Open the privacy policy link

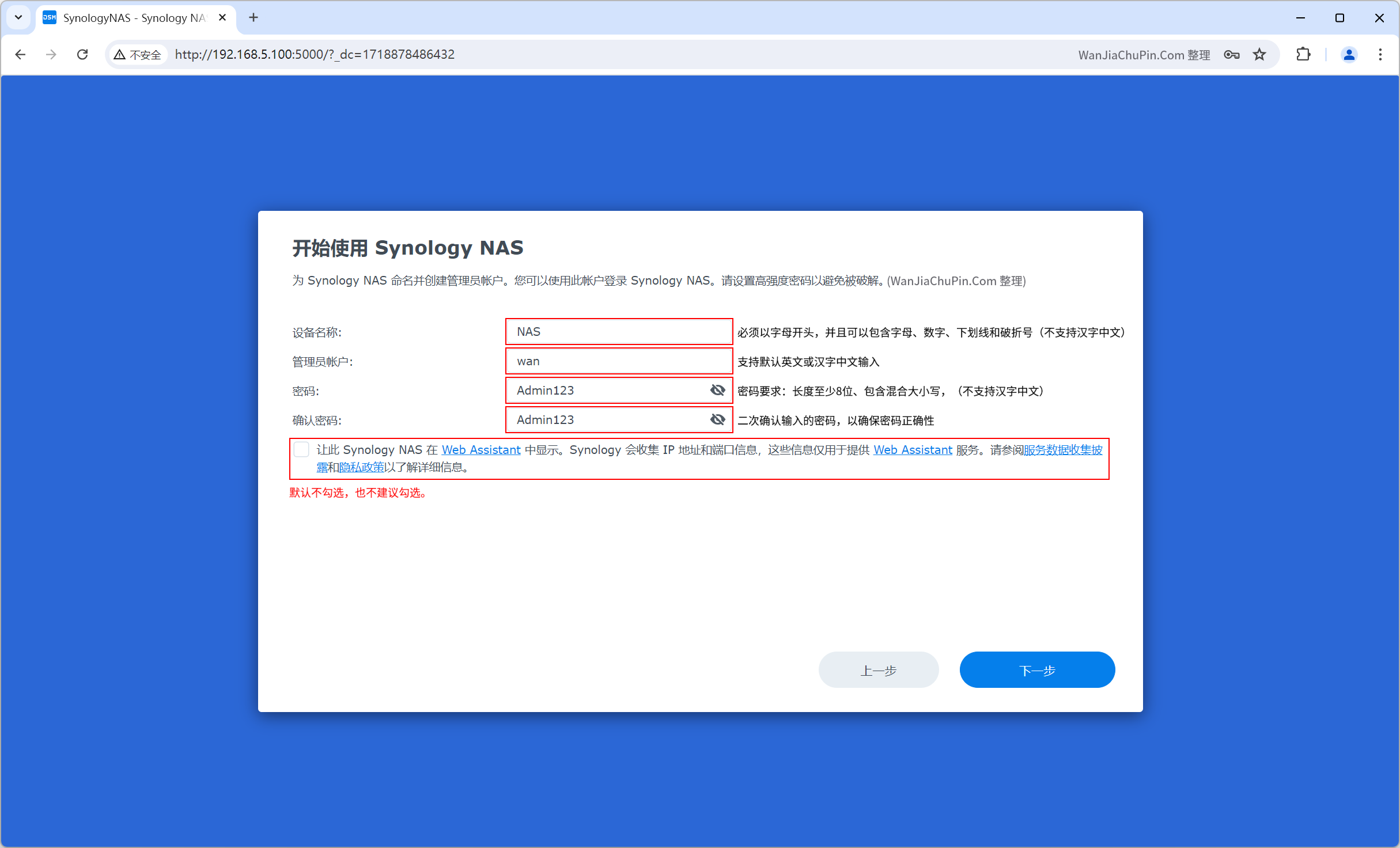pyautogui.click(x=361, y=467)
